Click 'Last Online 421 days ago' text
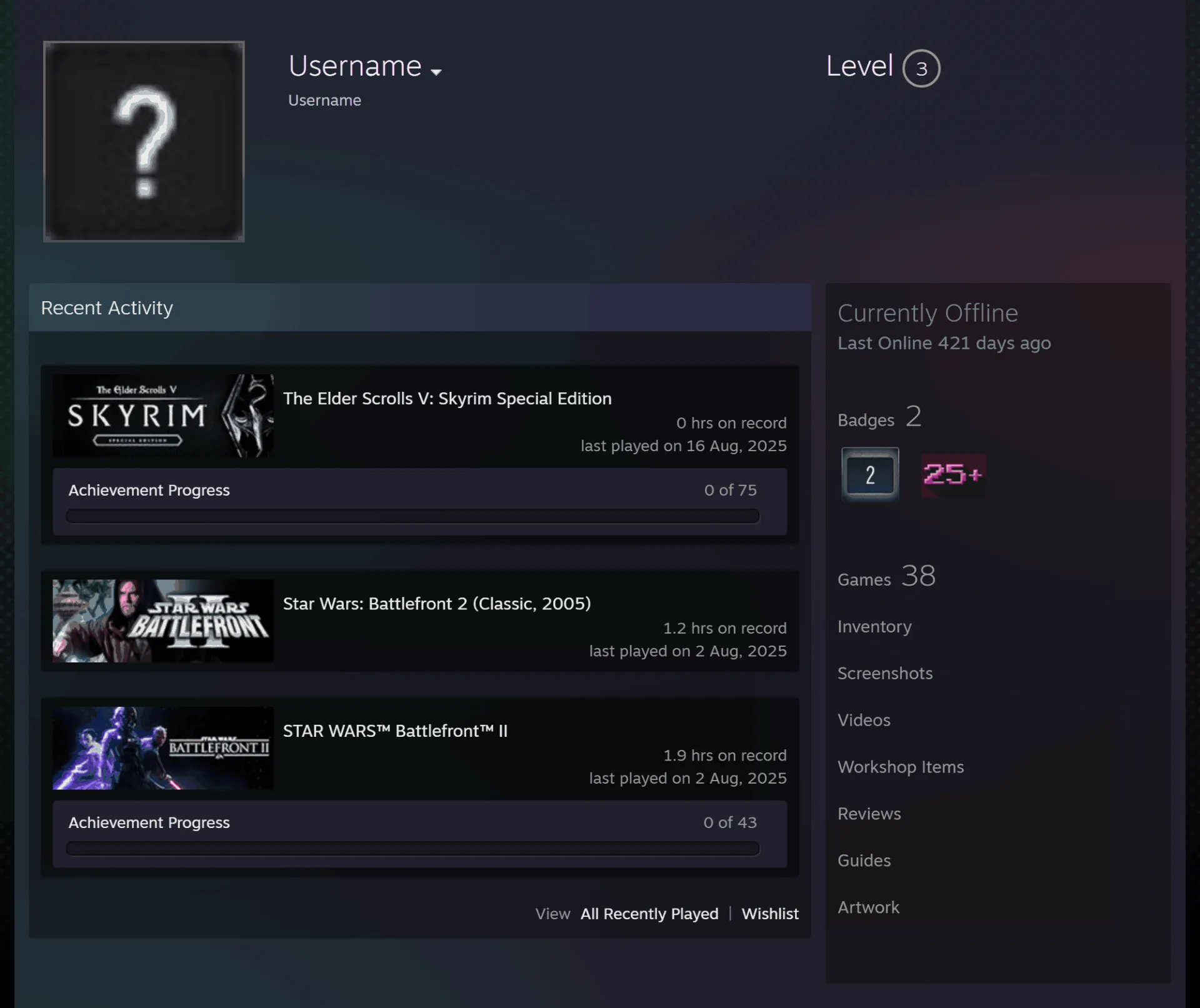 pyautogui.click(x=944, y=343)
